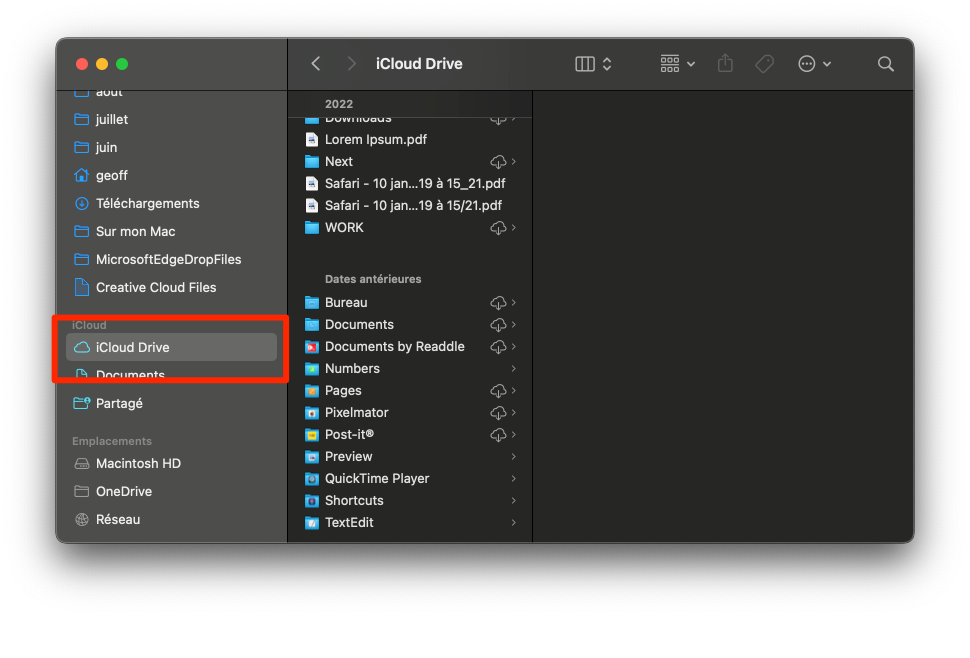Go forward with the right chevron button

pos(351,64)
